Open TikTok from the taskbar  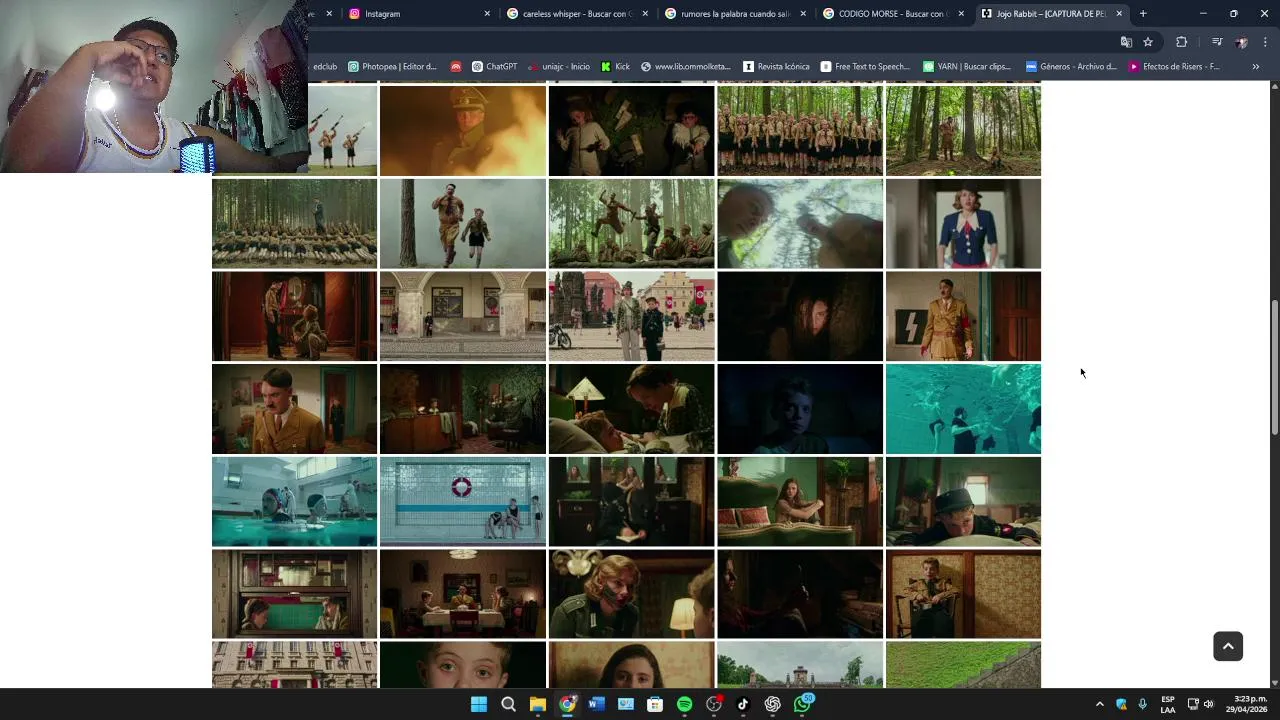coord(743,704)
